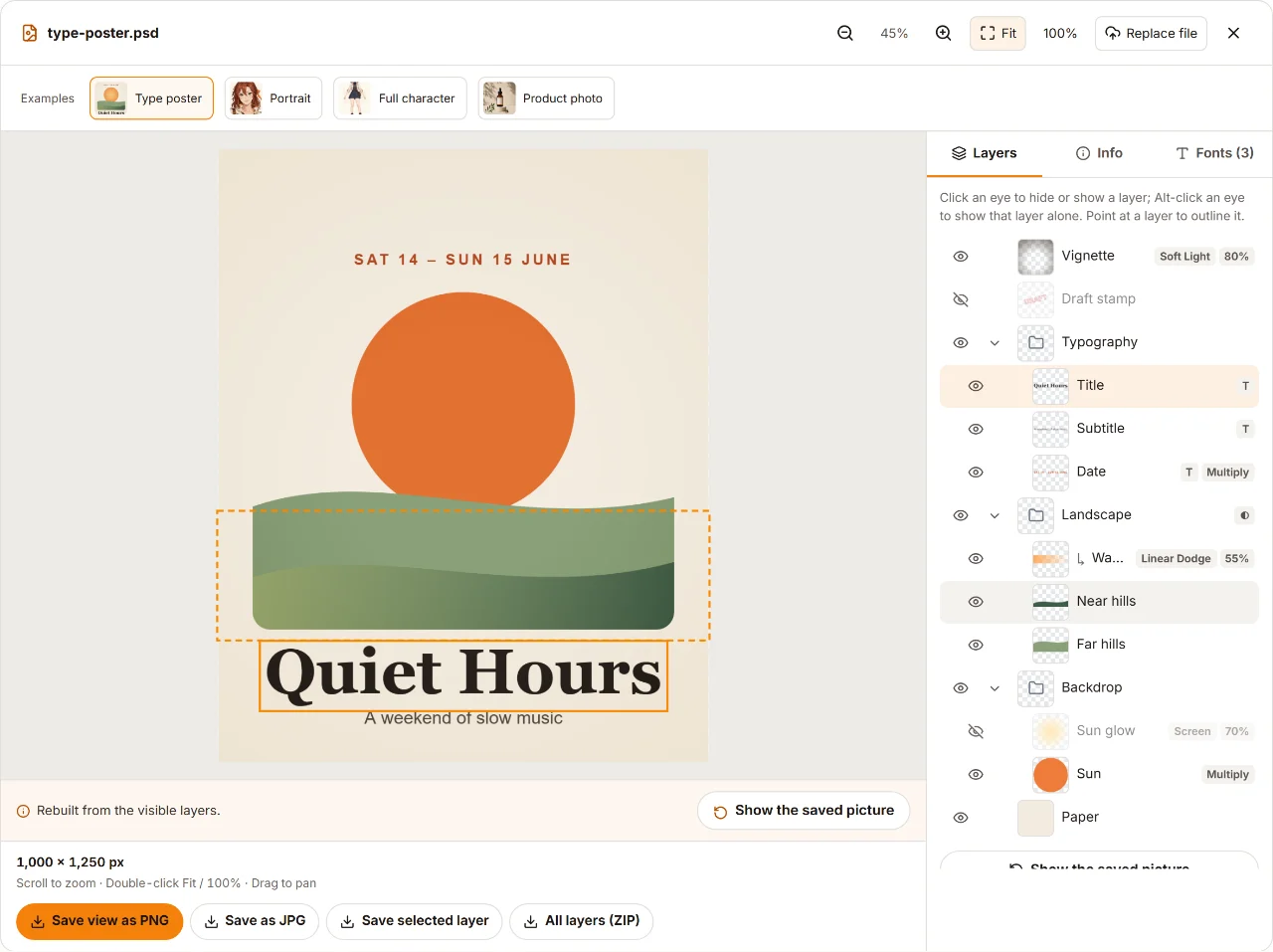The height and width of the screenshot is (952, 1273).
Task: Click the Sun layer orange thumbnail
Action: tap(1050, 775)
